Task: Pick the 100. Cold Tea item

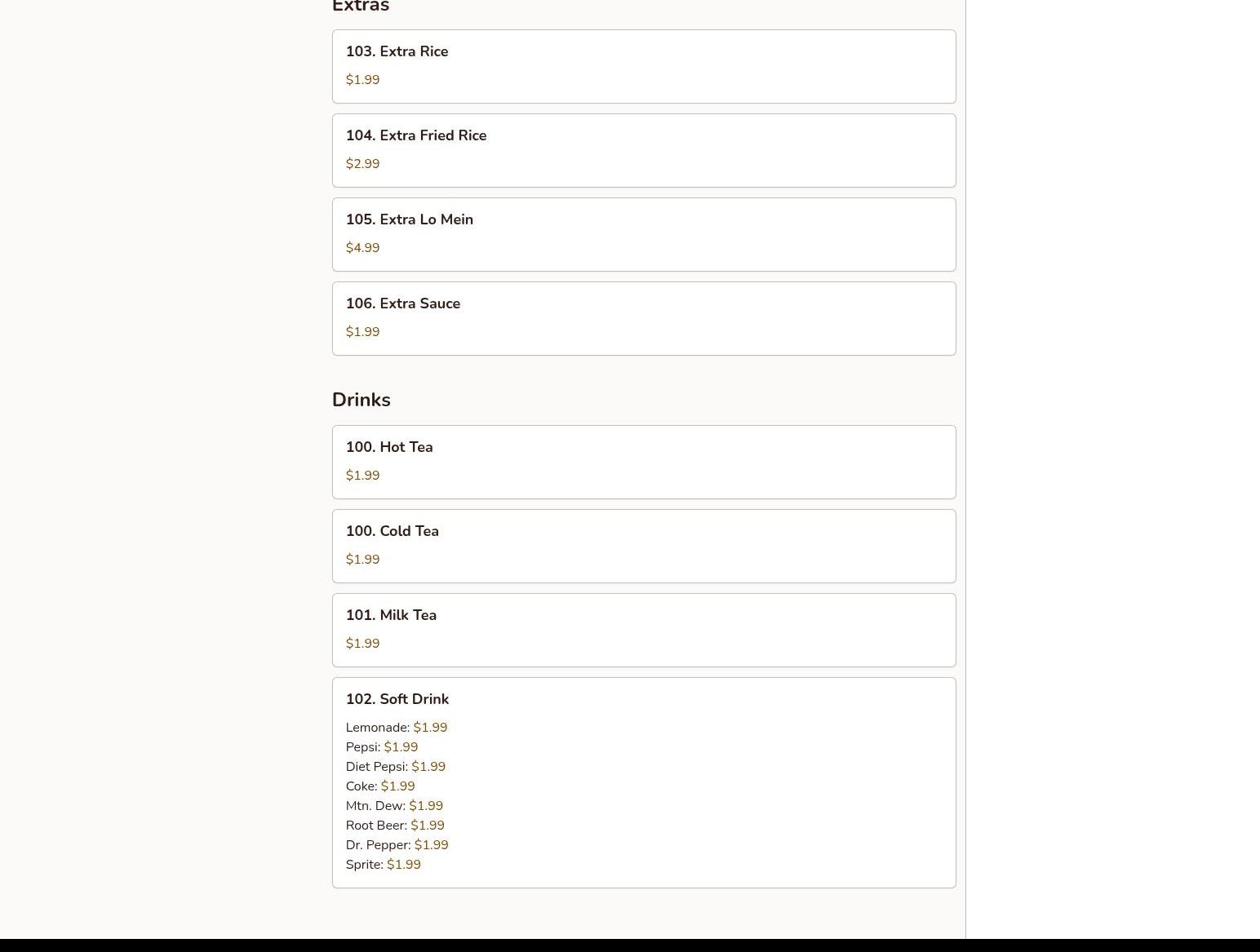Action: click(644, 547)
